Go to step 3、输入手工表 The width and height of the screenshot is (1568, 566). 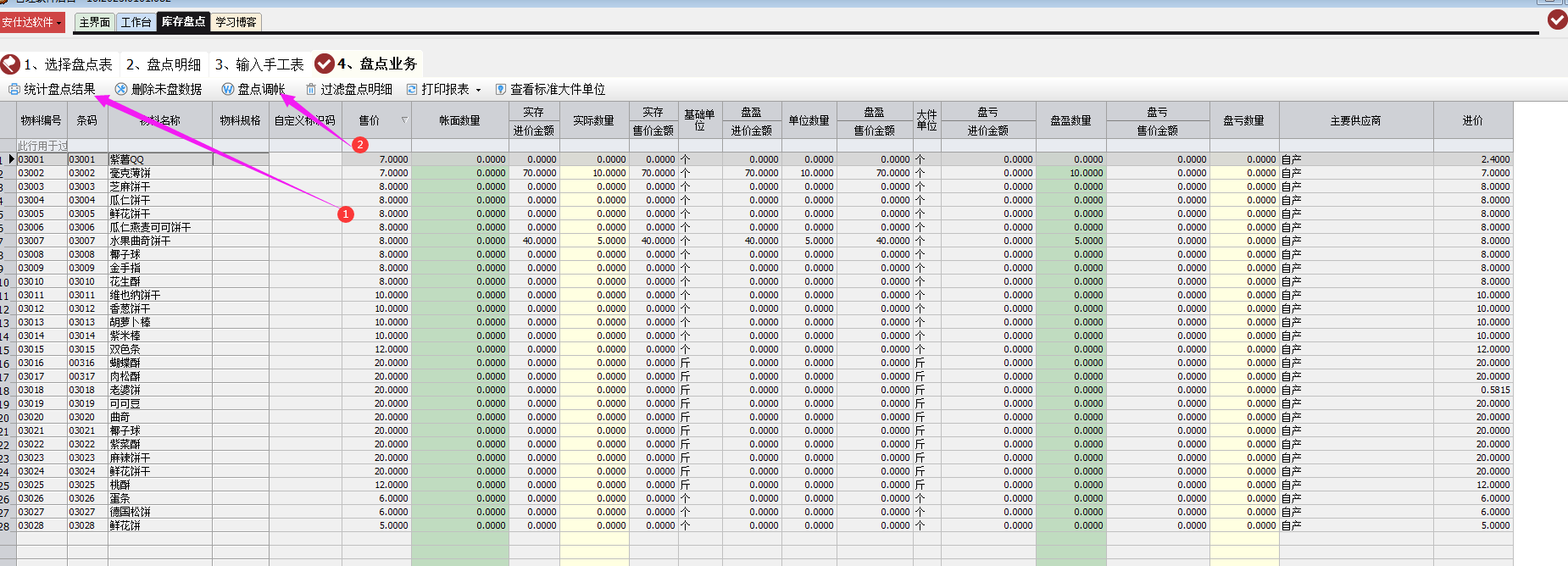(x=259, y=64)
